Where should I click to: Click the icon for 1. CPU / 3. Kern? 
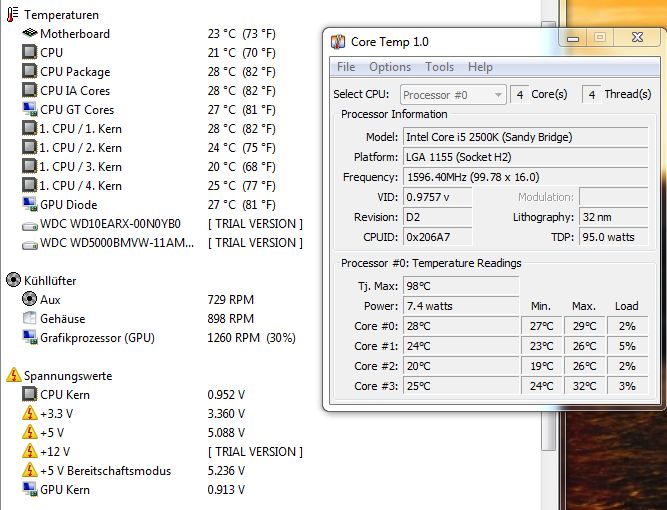pyautogui.click(x=29, y=166)
